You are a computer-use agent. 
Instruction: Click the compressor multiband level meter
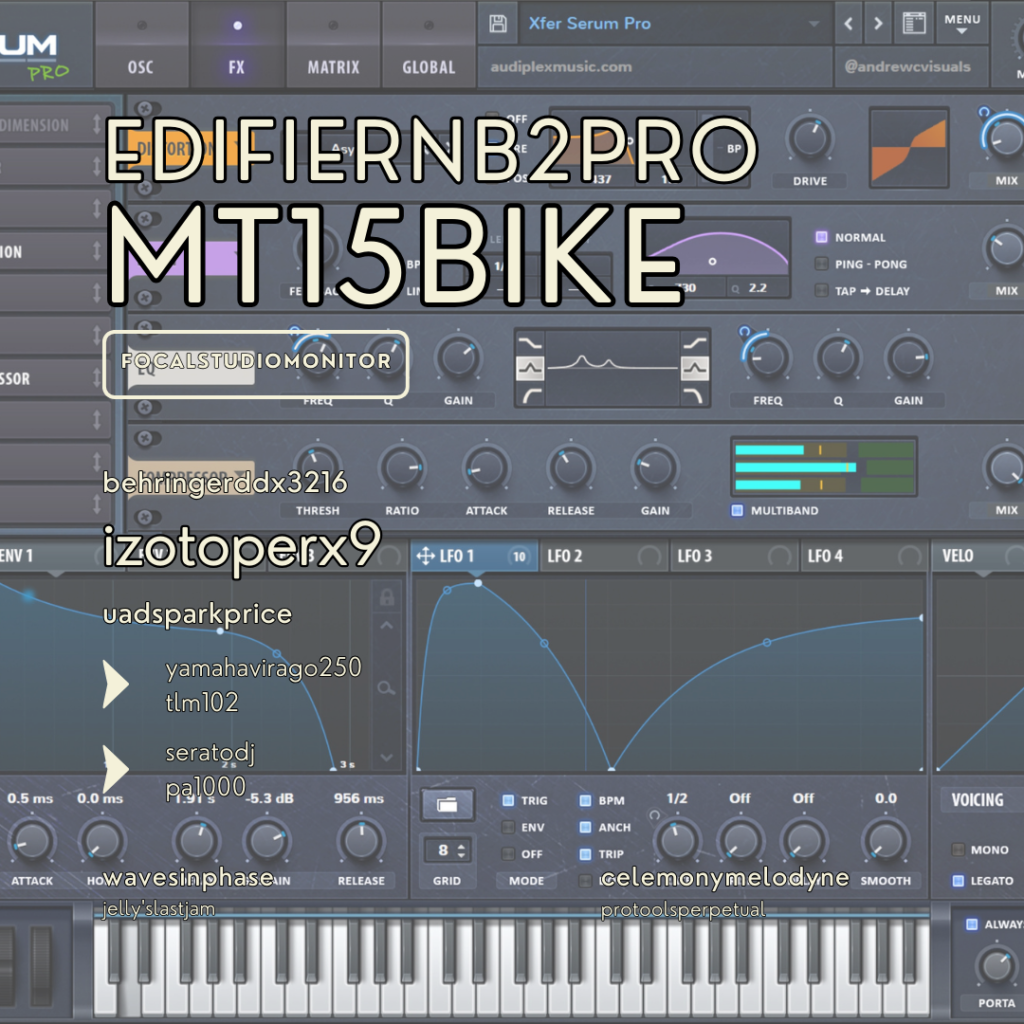tap(824, 467)
